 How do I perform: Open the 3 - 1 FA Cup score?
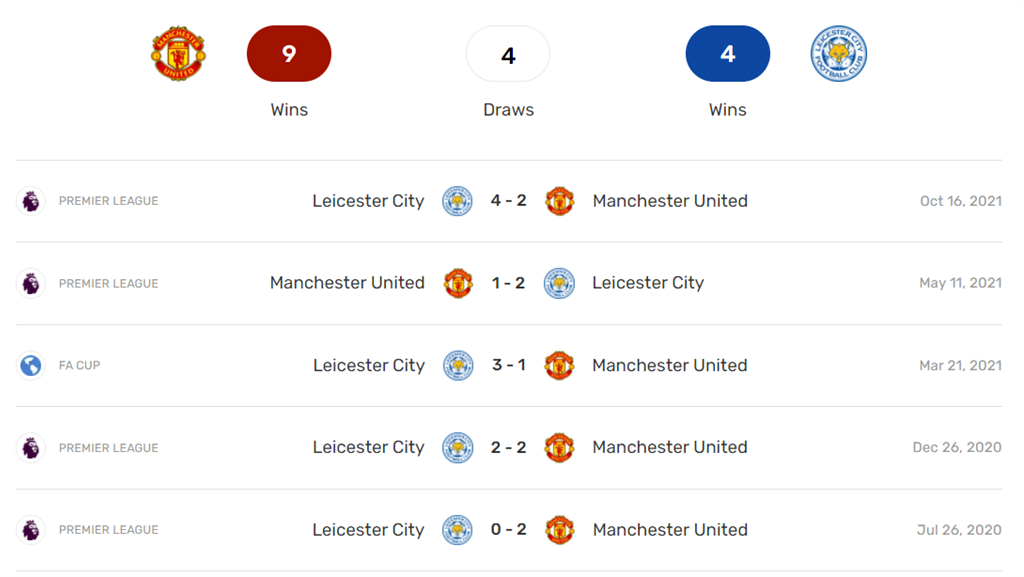(x=508, y=366)
